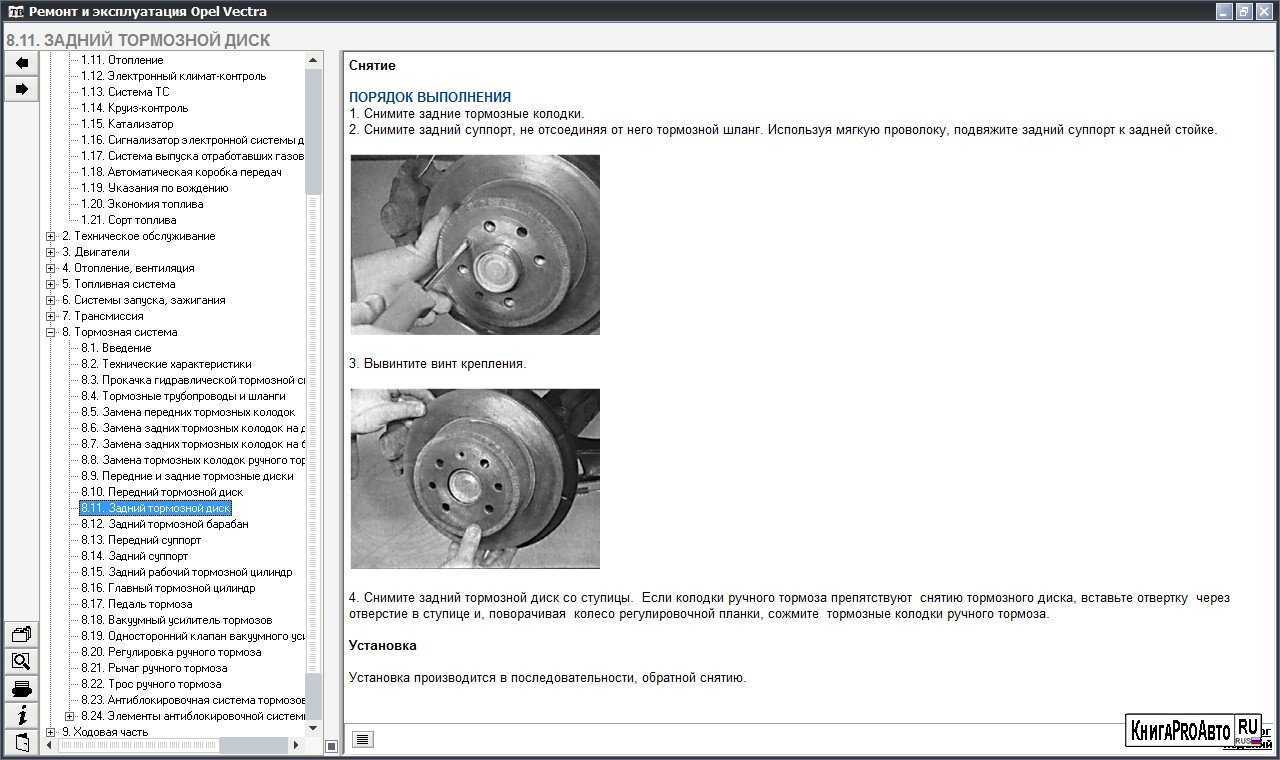Open the contents folders icon in sidebar

coord(21,634)
